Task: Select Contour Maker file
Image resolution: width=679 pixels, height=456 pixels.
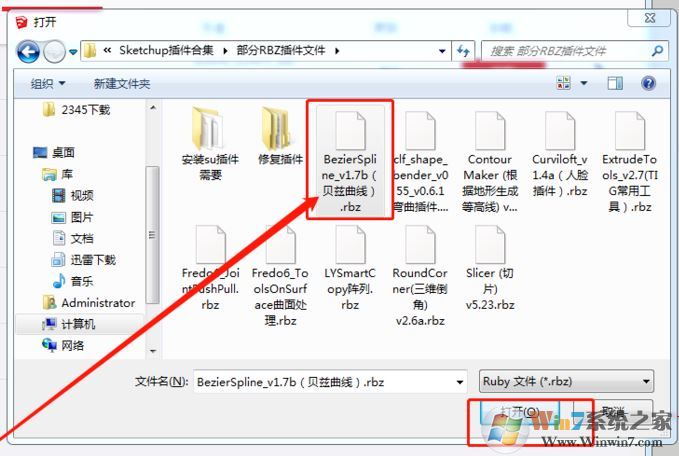Action: pyautogui.click(x=490, y=161)
